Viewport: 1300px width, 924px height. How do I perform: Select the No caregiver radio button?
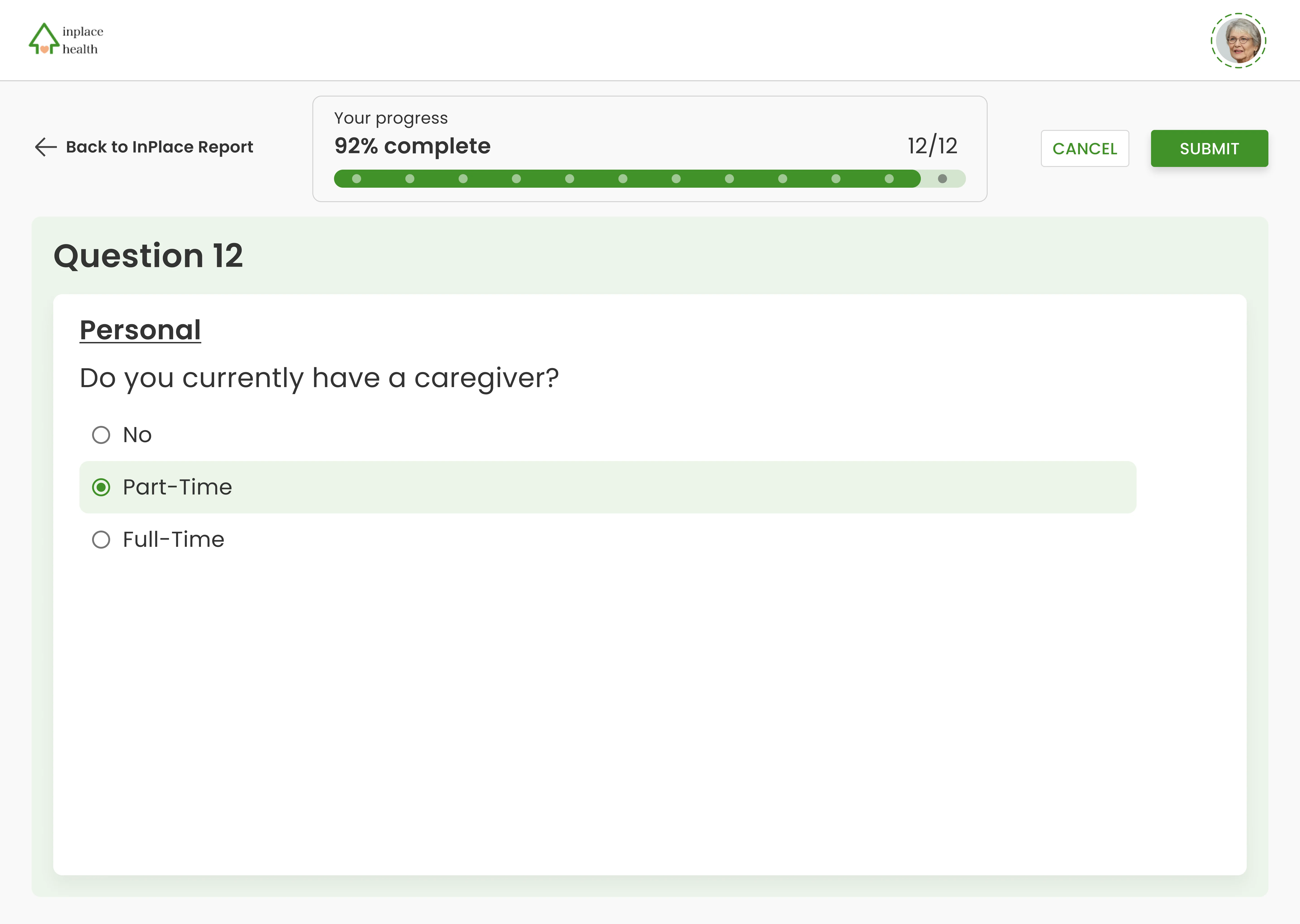pos(101,434)
